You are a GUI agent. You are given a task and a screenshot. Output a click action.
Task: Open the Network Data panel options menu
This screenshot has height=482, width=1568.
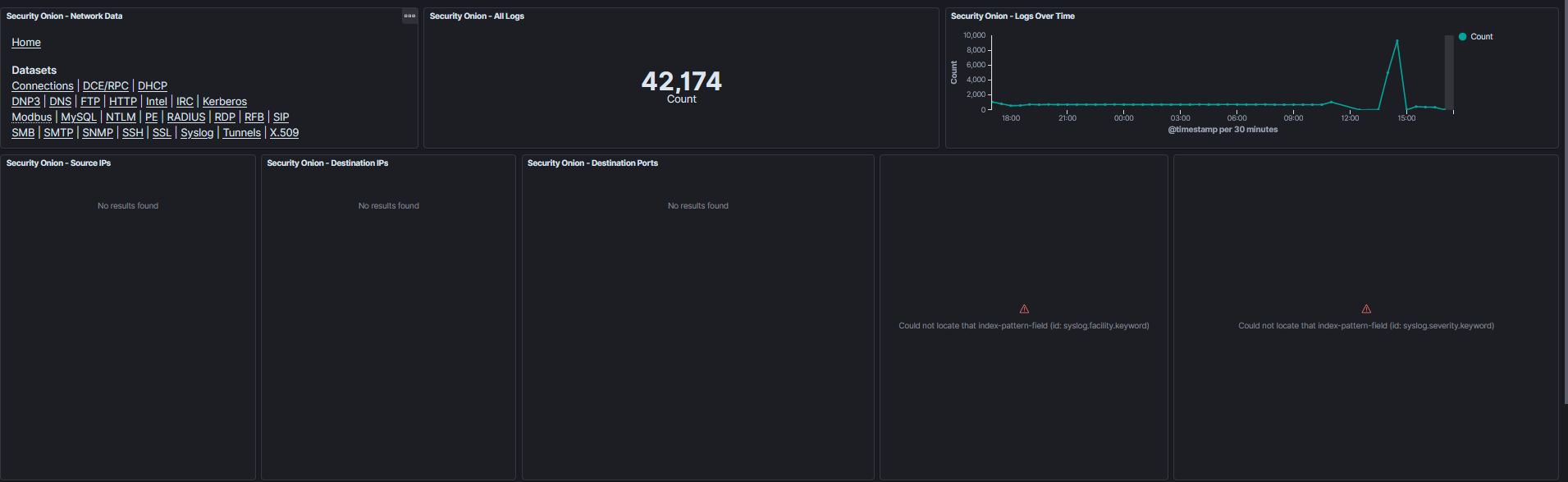(x=409, y=16)
